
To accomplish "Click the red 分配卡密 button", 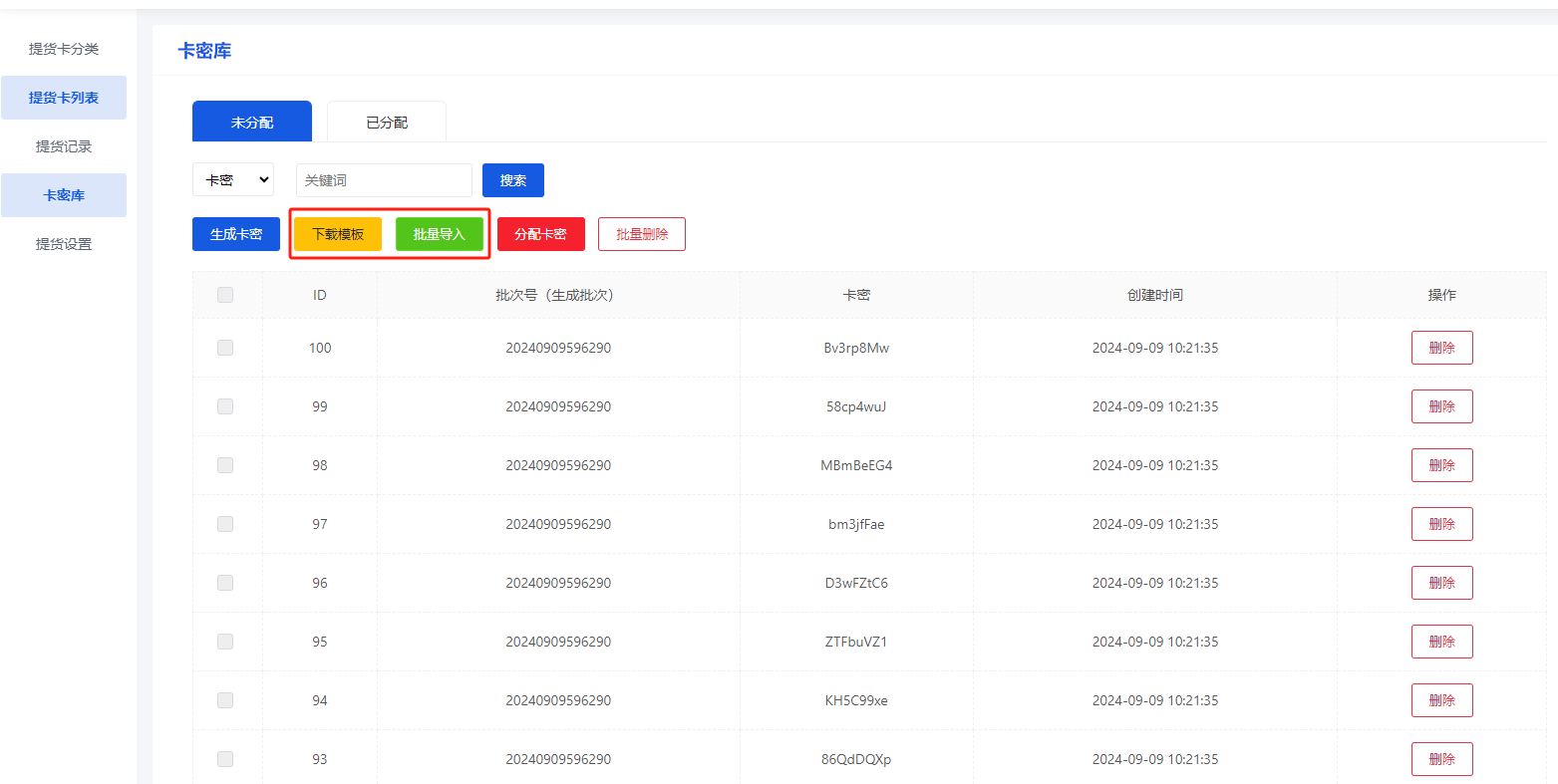I will tap(540, 234).
